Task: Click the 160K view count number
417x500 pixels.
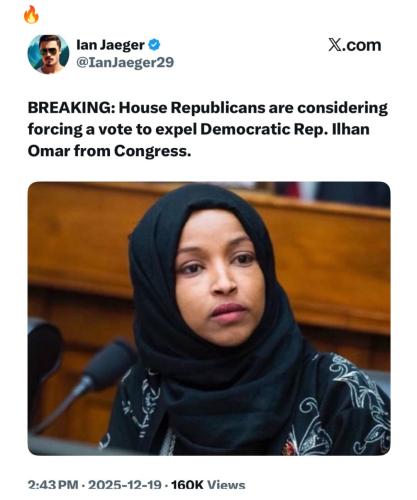Action: 187,485
